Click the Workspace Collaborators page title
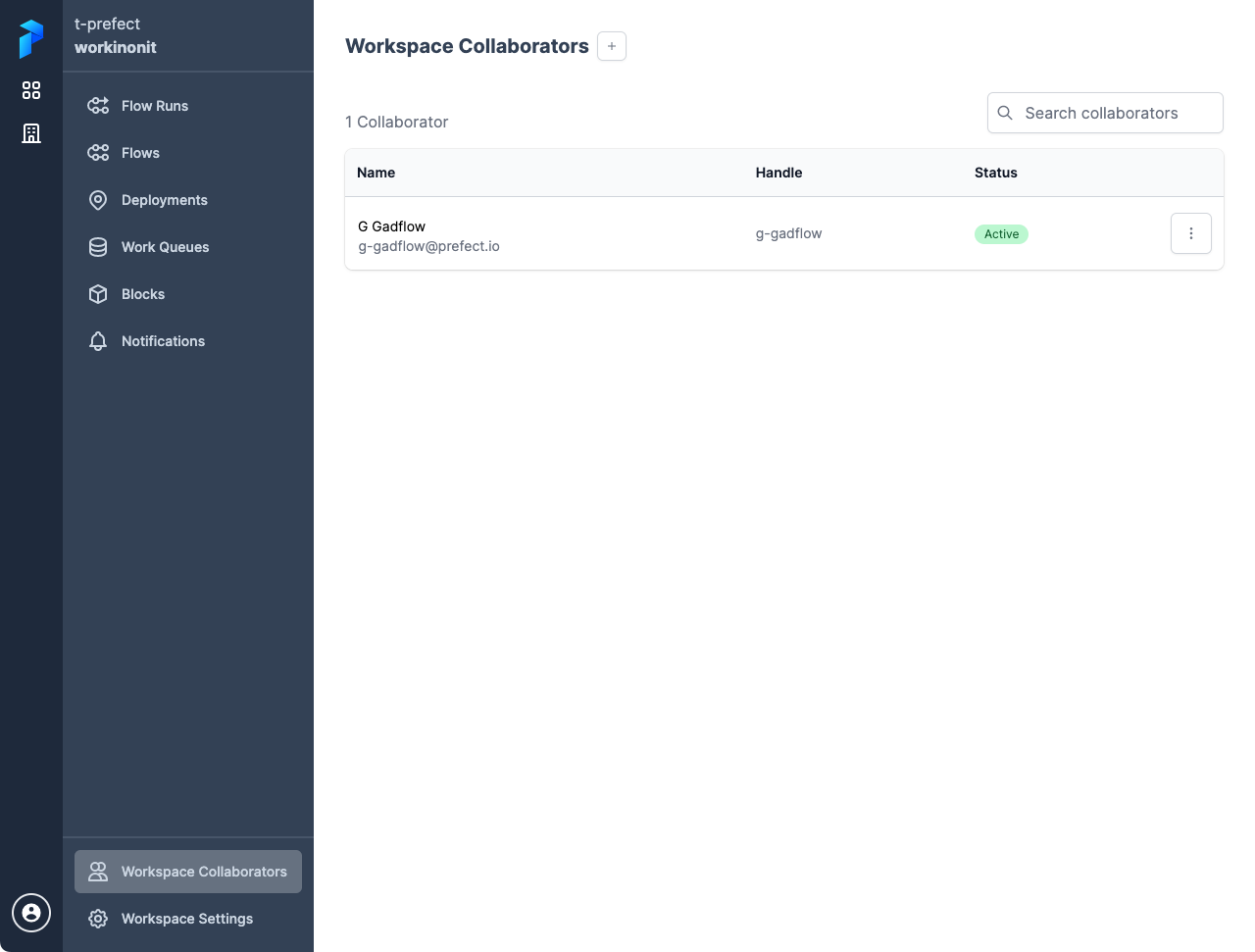 pos(467,46)
